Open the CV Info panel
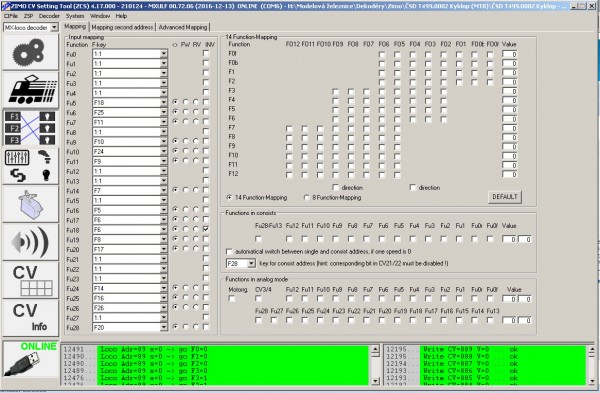Viewport: 600px width, 393px height. coord(31,318)
